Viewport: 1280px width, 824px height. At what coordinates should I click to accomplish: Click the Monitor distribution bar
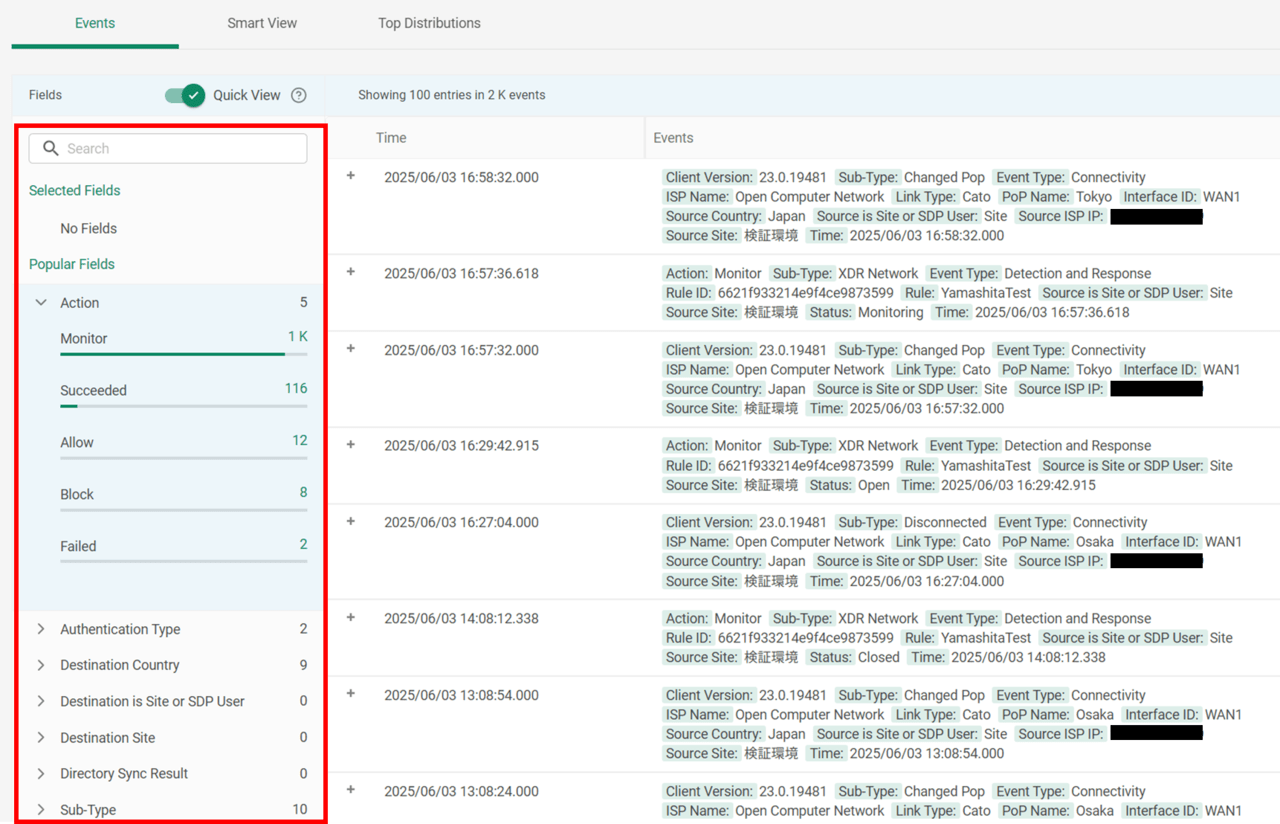[x=183, y=354]
